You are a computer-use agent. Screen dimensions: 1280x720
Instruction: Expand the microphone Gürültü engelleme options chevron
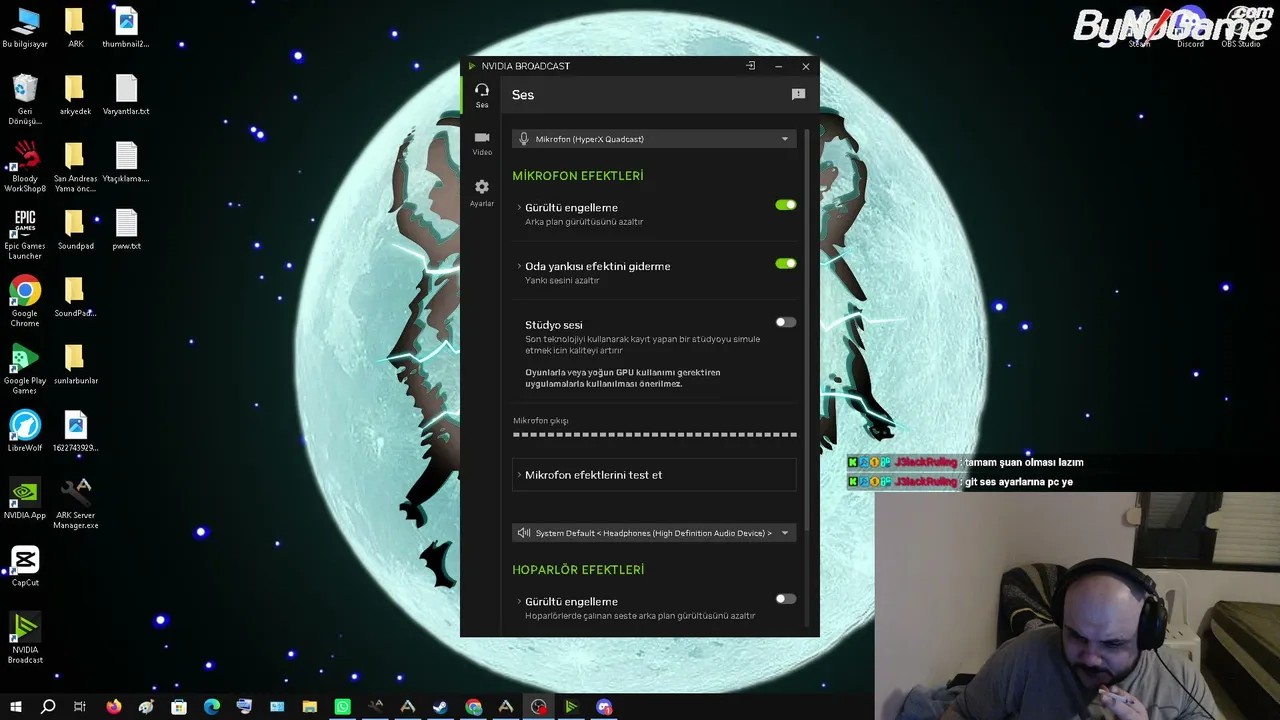point(519,208)
